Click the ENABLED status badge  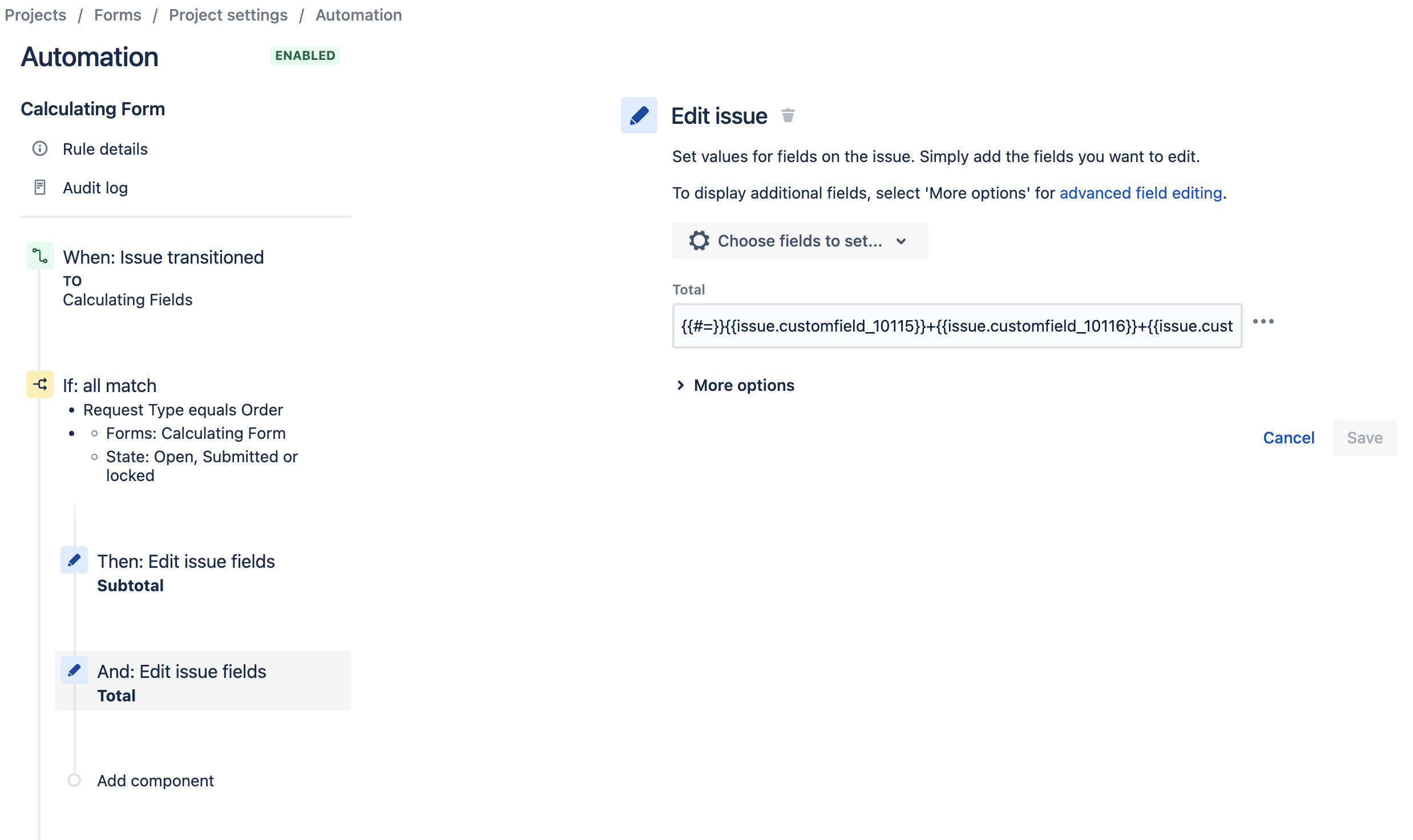pyautogui.click(x=305, y=55)
